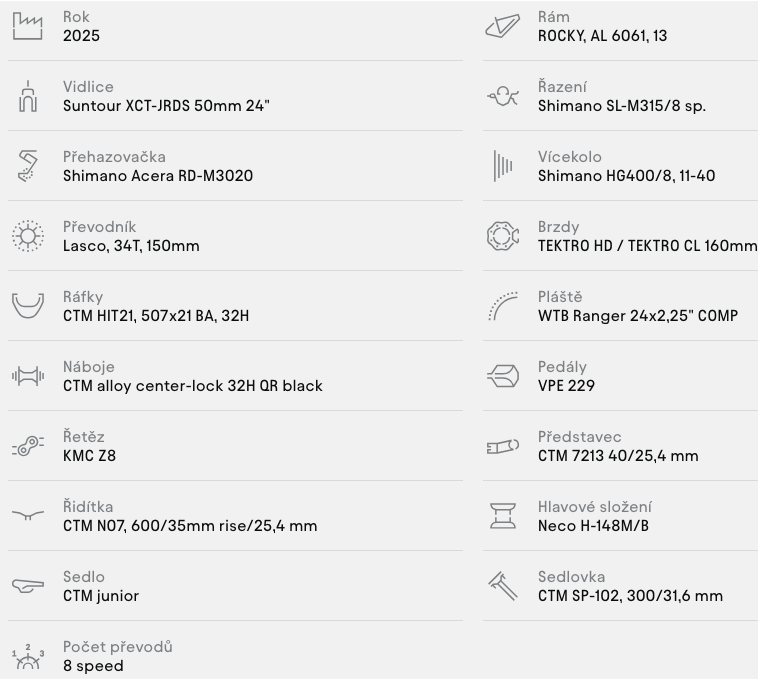Click the rear derailleur icon beside Přehazovačka
The height and width of the screenshot is (679, 758).
28,166
